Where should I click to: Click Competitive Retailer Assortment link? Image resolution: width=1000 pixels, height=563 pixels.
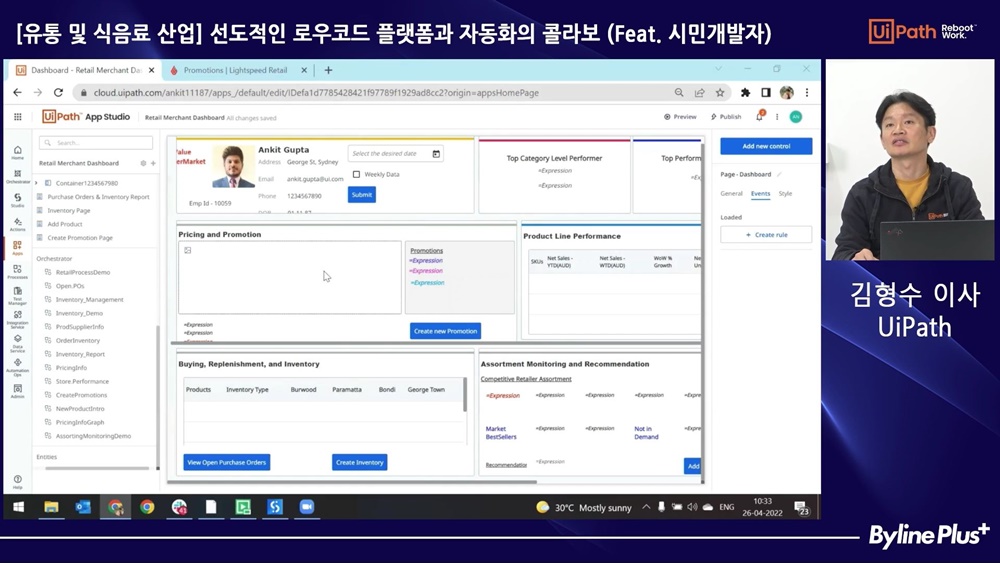526,379
